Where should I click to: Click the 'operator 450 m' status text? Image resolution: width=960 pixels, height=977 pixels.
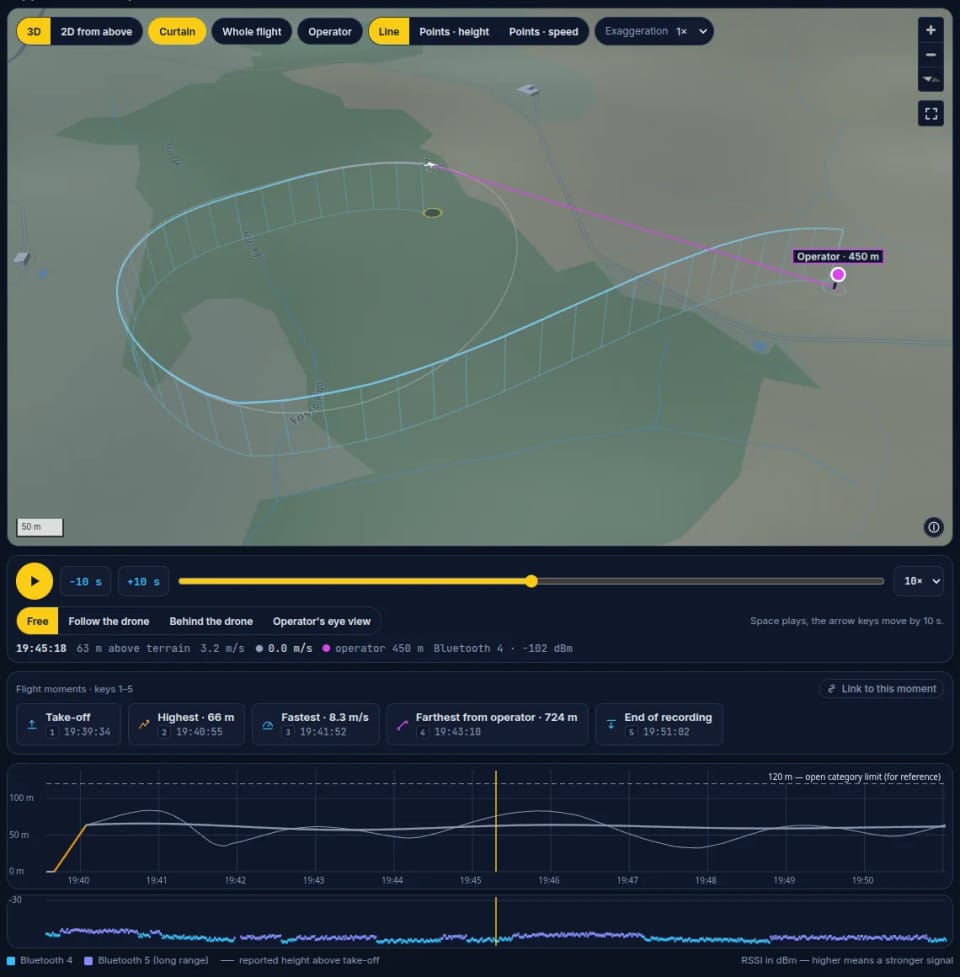[x=379, y=648]
